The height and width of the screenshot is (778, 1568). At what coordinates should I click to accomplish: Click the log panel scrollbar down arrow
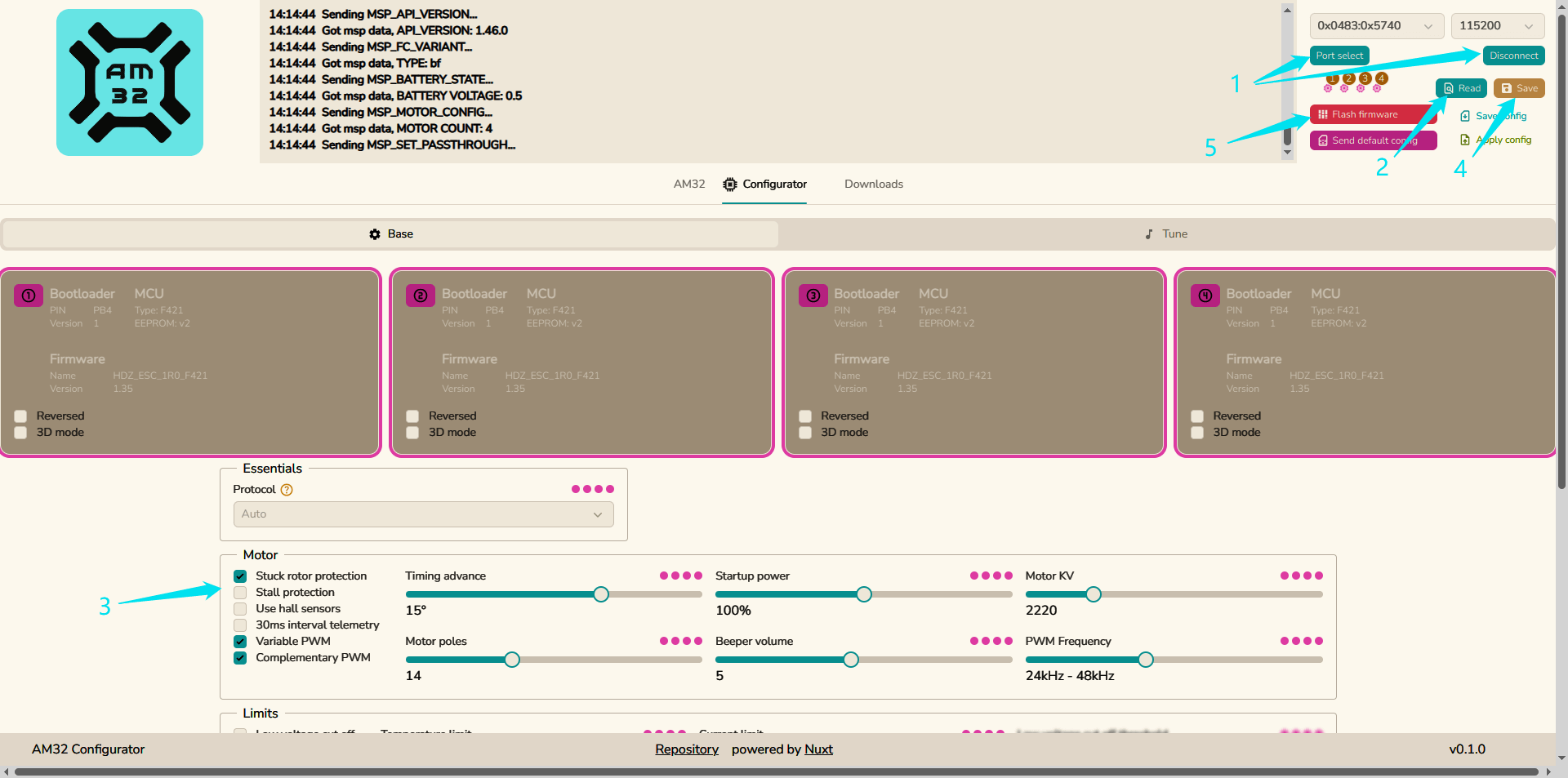point(1287,152)
